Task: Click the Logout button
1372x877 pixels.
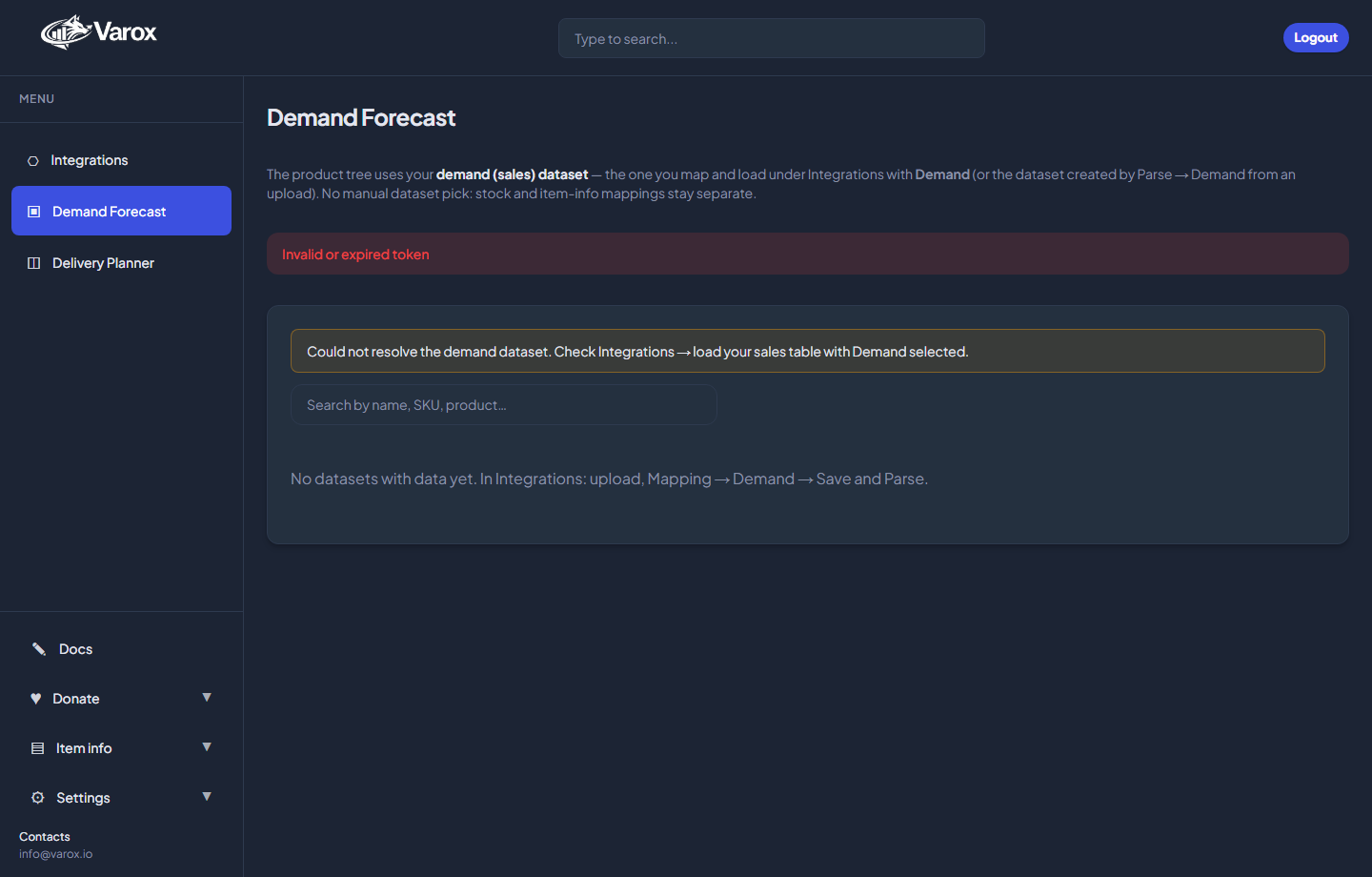Action: (1316, 37)
